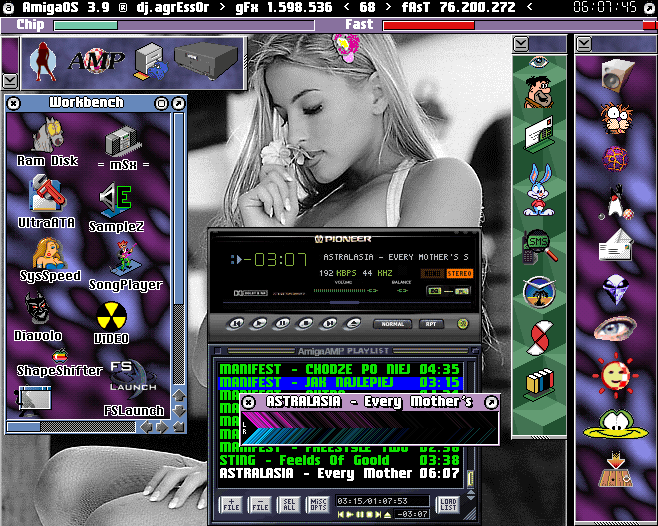Viewport: 658px width, 526px height.
Task: Open the speaker box icon in purple dock
Action: click(617, 76)
